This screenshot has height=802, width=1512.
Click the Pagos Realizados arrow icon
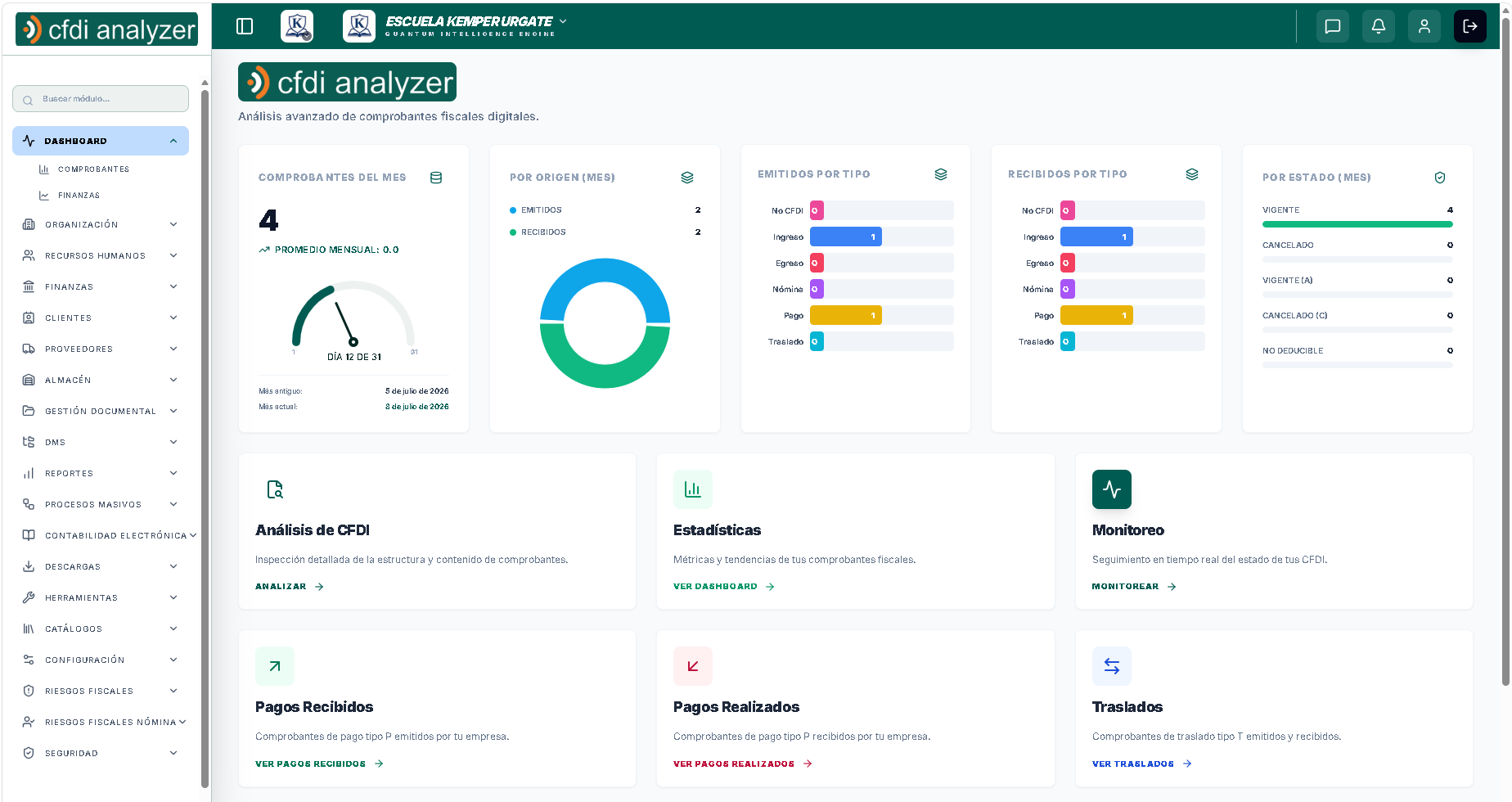693,666
